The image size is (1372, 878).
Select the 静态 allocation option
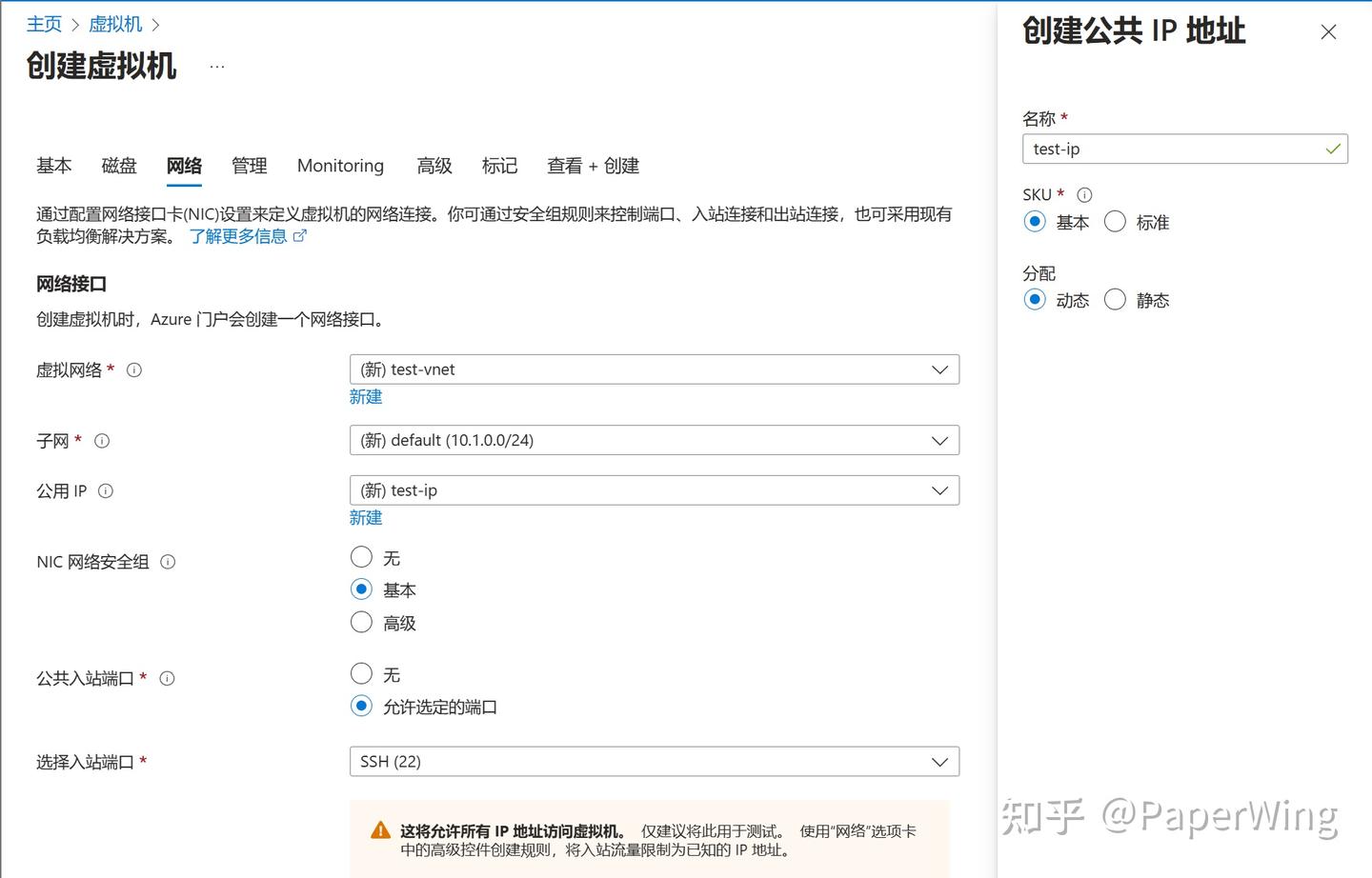[1115, 299]
